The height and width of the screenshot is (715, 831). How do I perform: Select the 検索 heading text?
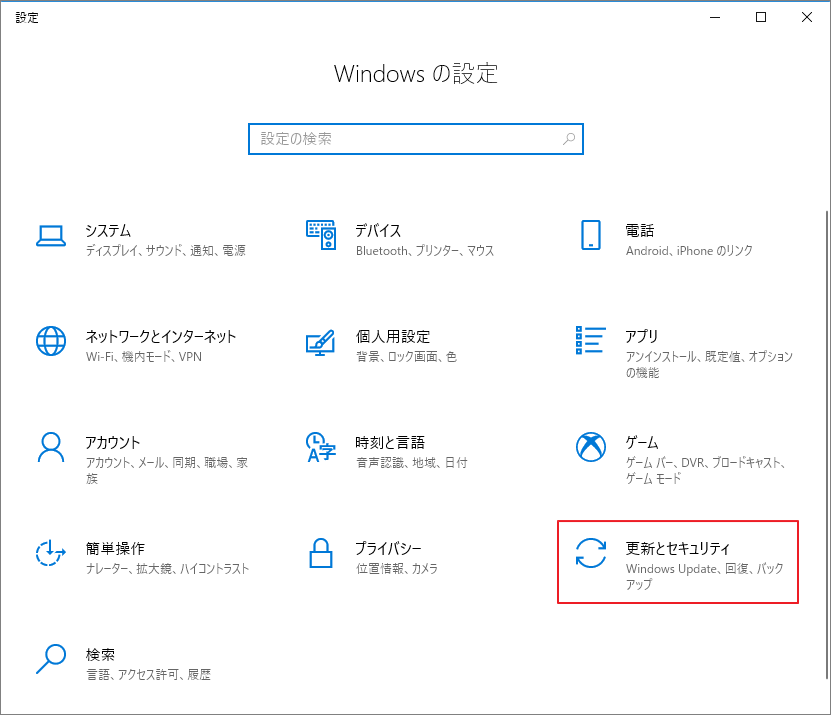coord(100,655)
